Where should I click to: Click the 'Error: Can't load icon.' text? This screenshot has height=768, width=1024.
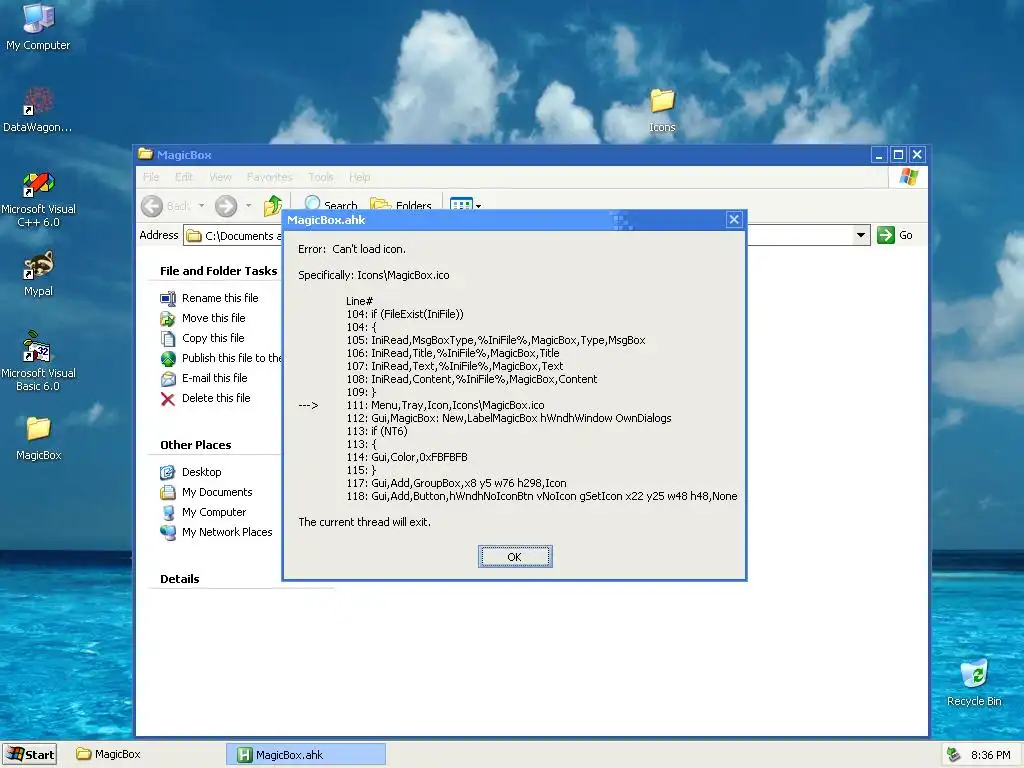[352, 249]
